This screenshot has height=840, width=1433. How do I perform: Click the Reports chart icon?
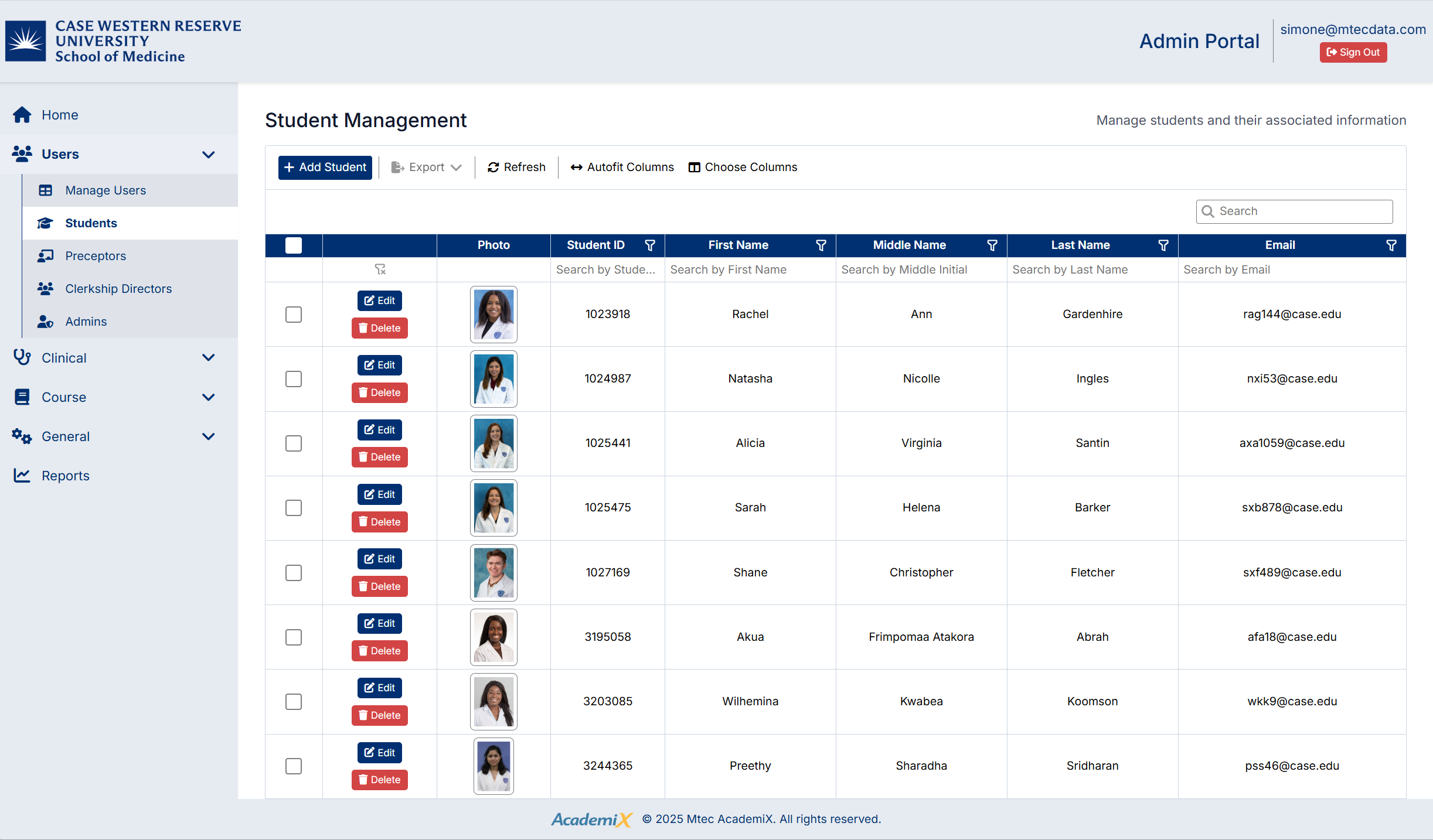click(x=22, y=476)
